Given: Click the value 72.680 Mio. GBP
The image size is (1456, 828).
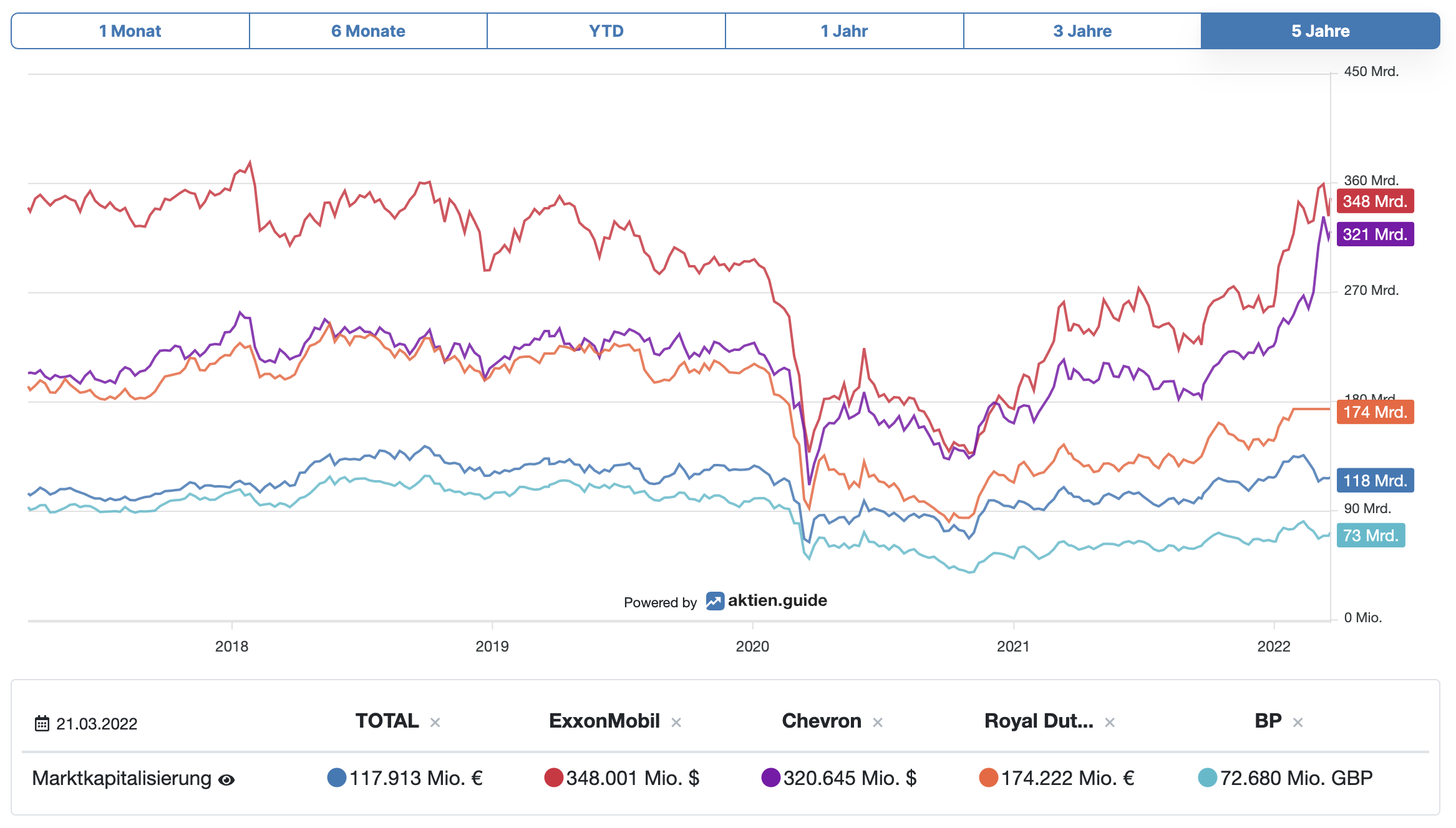Looking at the screenshot, I should [x=1297, y=778].
